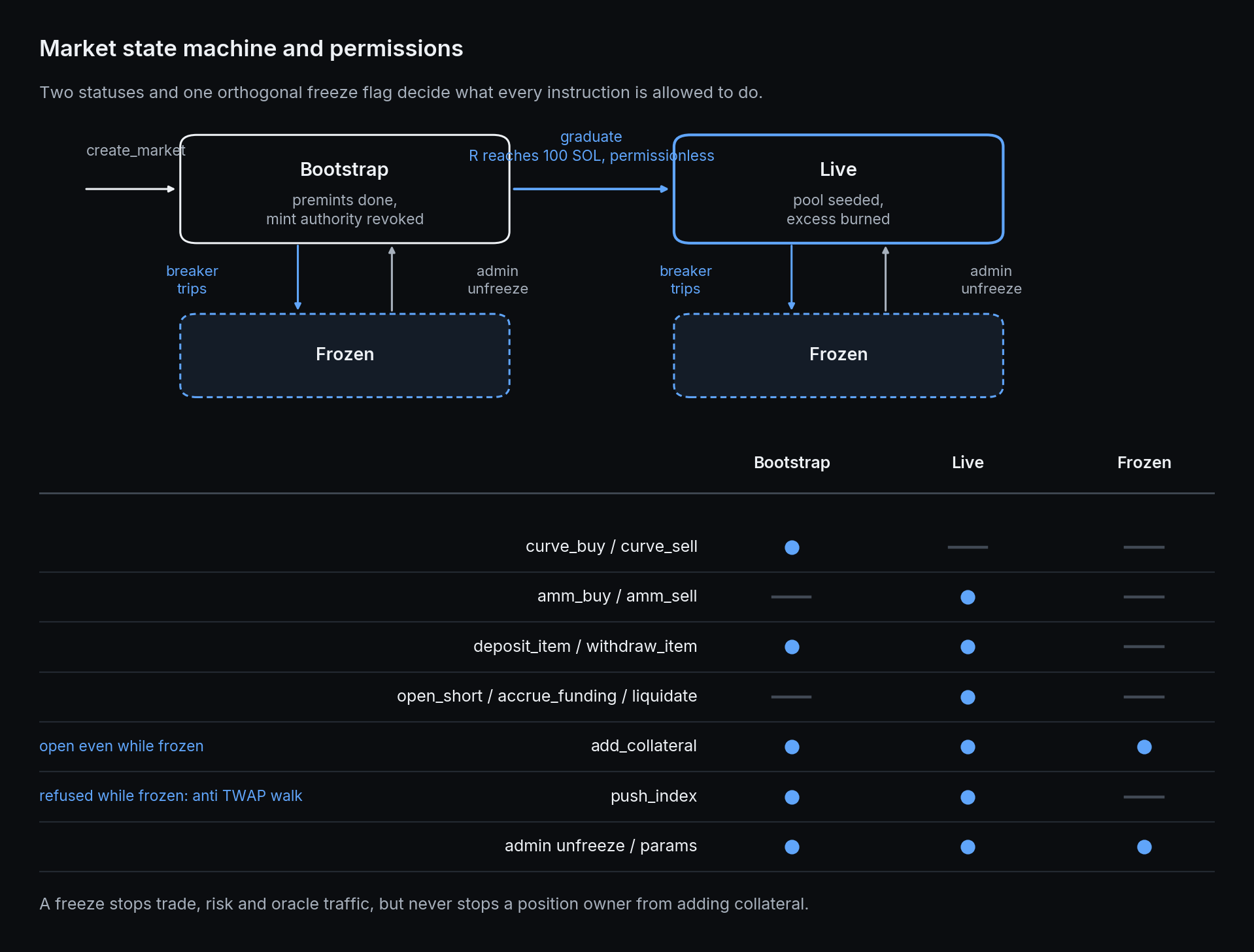1254x952 pixels.
Task: Click the 'graduate' transition label
Action: pos(591,137)
